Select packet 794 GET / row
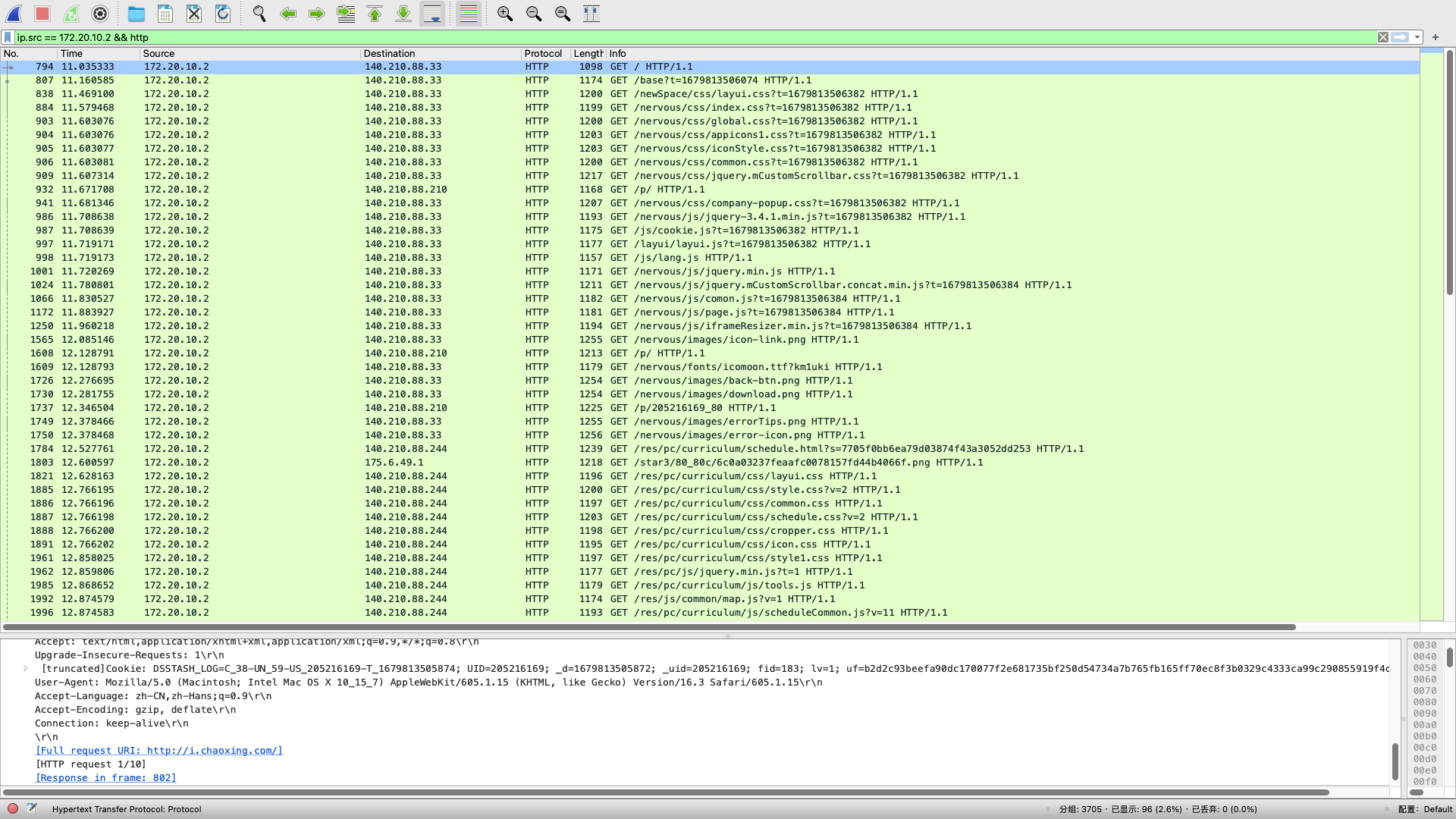This screenshot has height=819, width=1456. [x=710, y=67]
